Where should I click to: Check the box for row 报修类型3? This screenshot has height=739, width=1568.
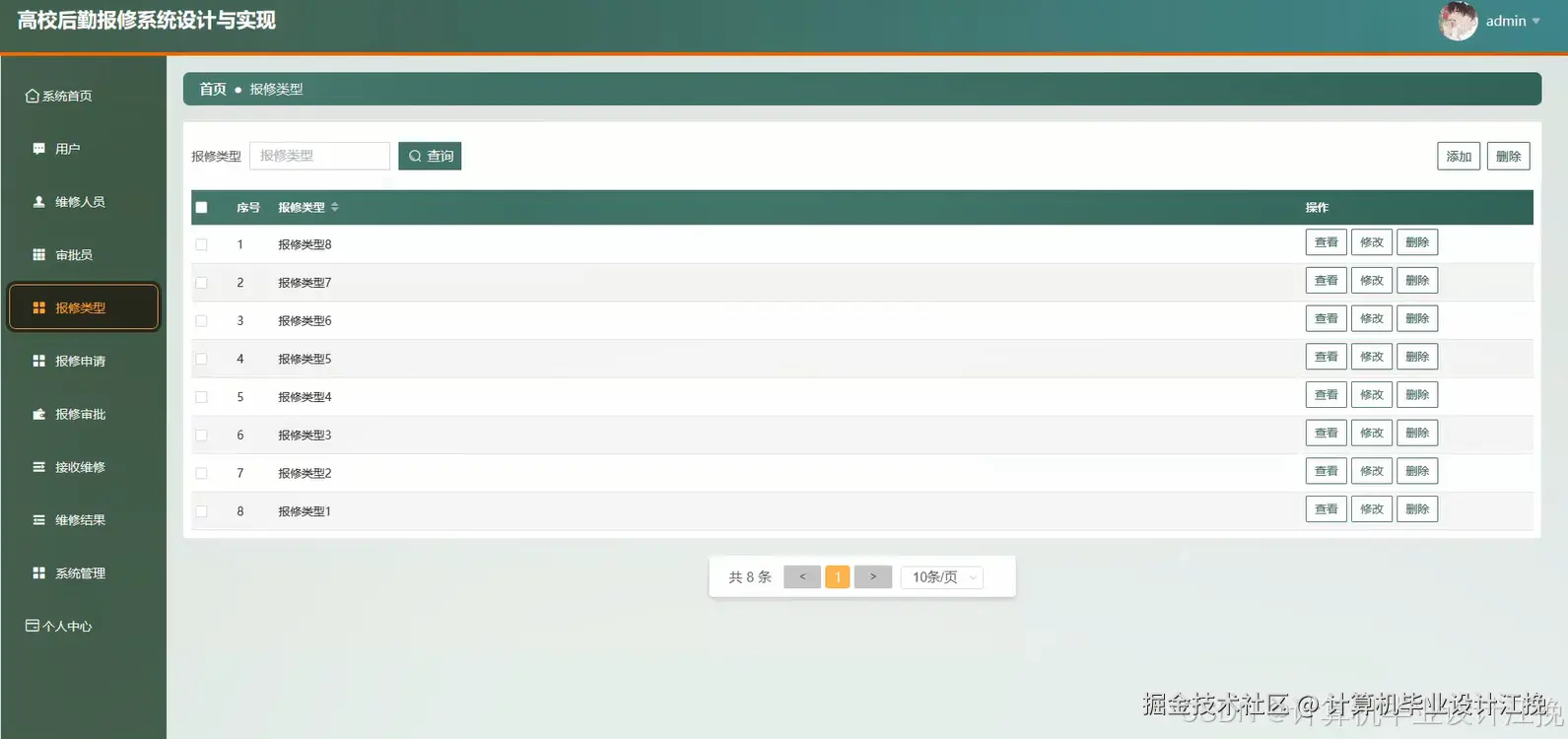pos(202,436)
